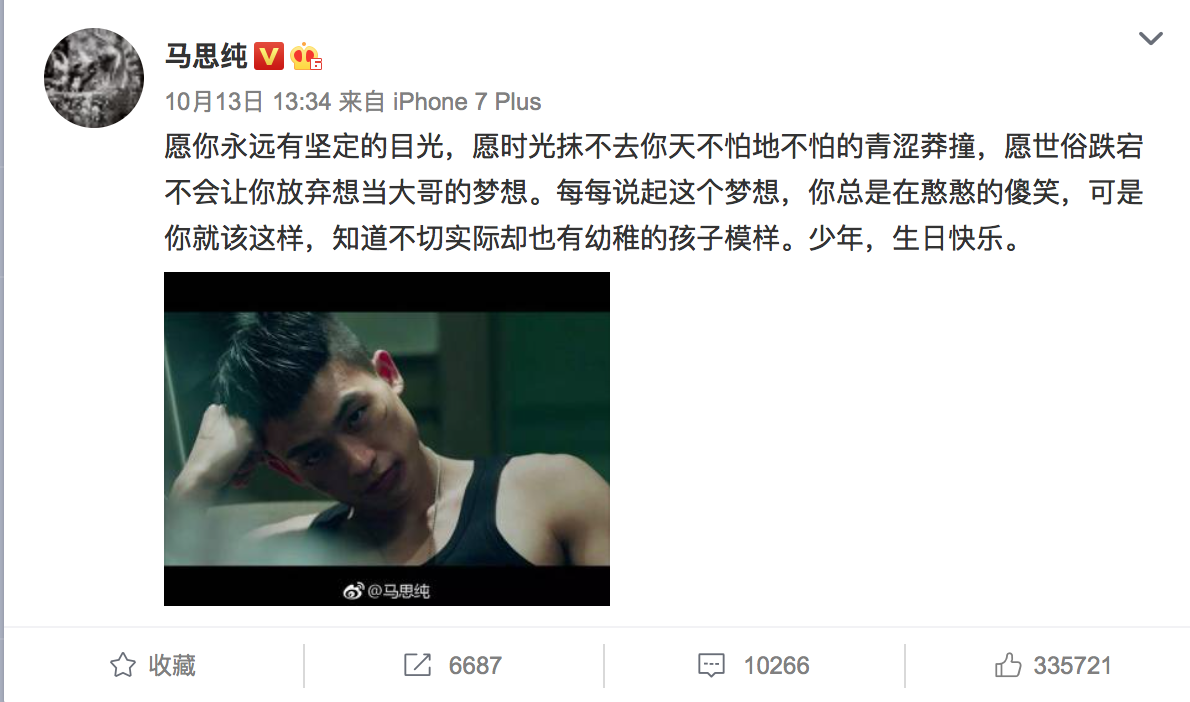Like the post with thumbs-up icon
Image resolution: width=1190 pixels, height=702 pixels.
1008,665
